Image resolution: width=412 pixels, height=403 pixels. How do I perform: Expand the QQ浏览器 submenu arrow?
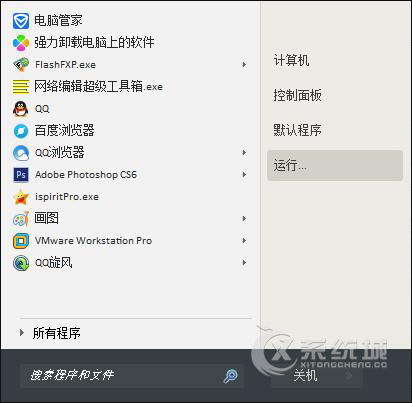coord(244,153)
